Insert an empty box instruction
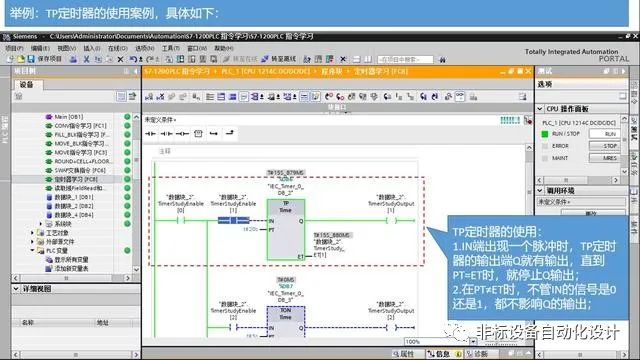The width and height of the screenshot is (640, 360). [198, 133]
